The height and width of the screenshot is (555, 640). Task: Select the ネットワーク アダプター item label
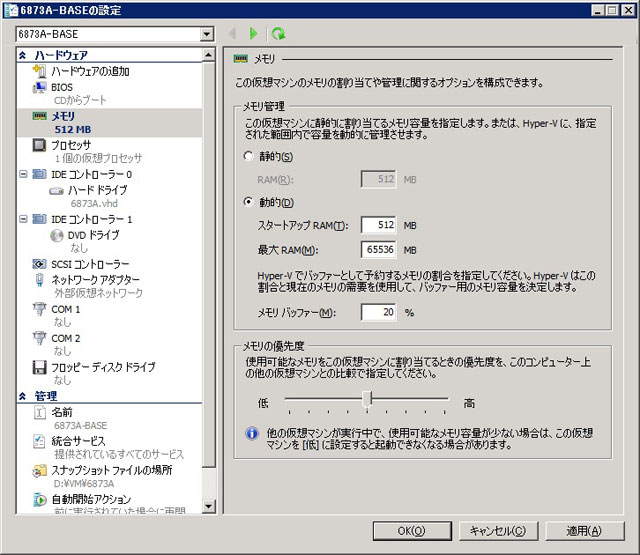tap(95, 280)
